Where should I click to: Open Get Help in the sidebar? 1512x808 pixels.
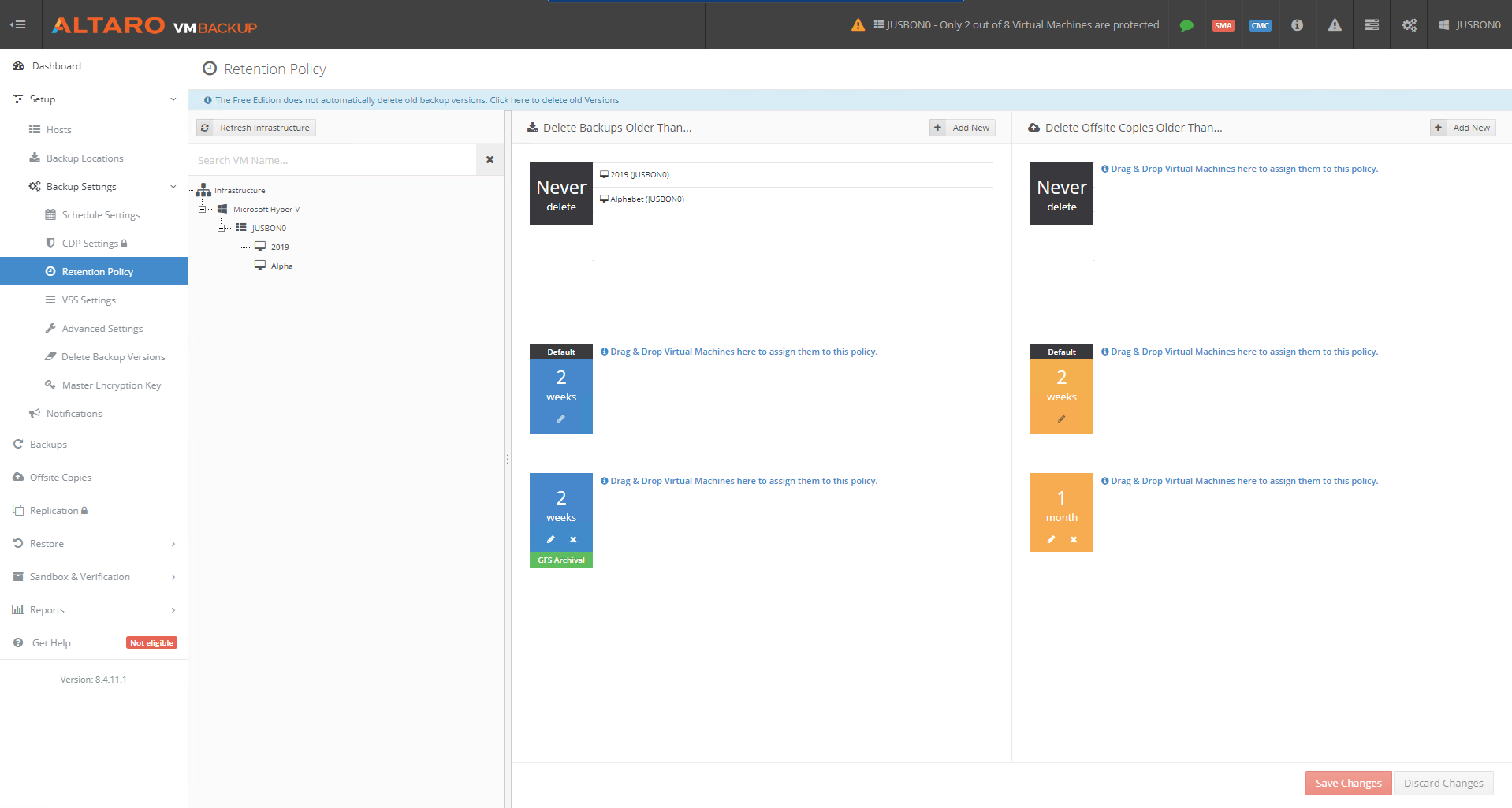point(51,643)
